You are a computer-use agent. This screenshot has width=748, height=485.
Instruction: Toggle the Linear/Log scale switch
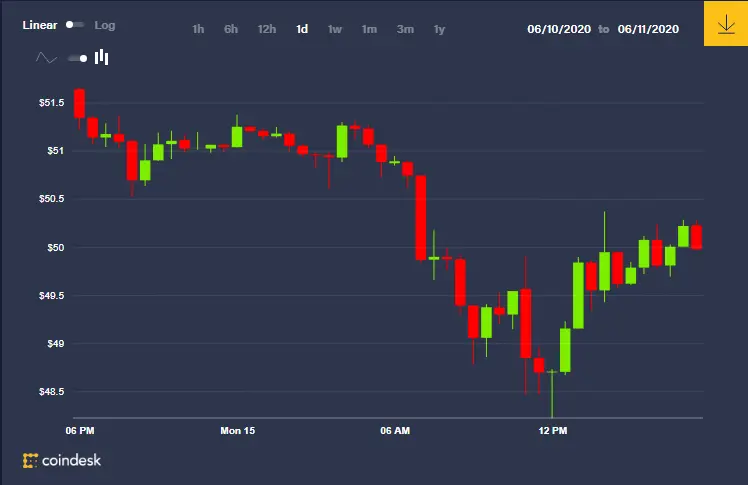[75, 25]
